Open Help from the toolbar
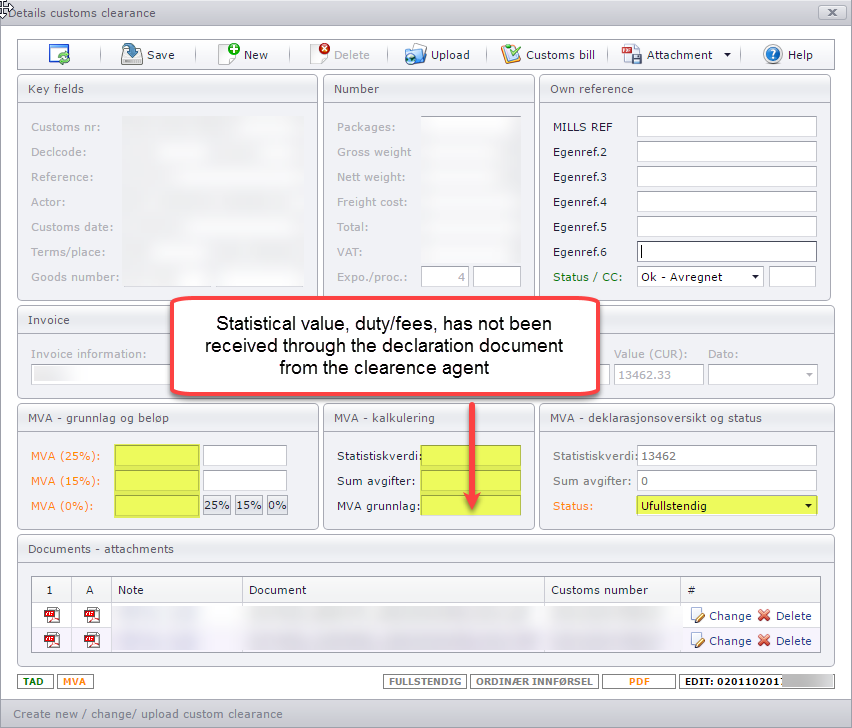 788,55
